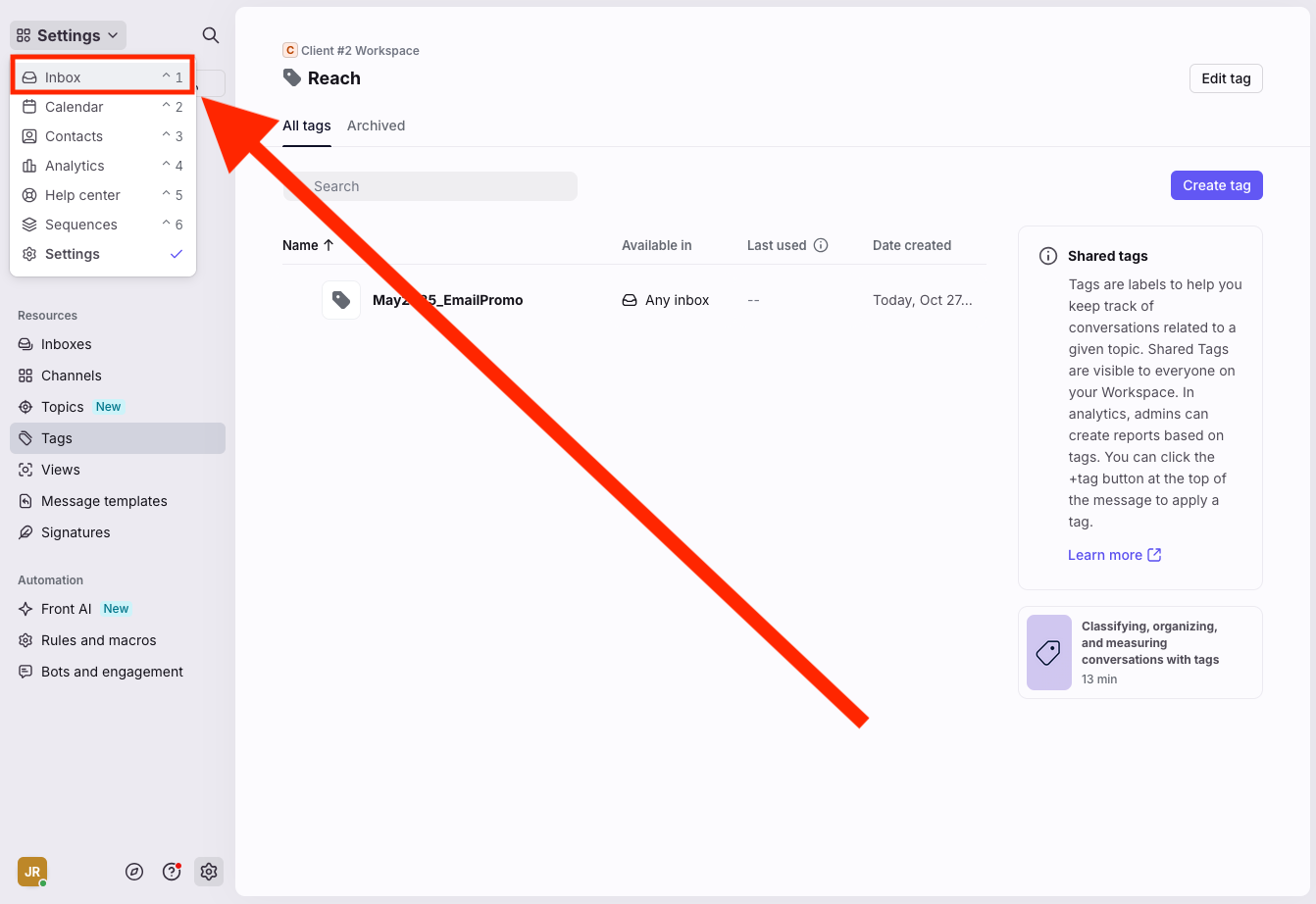The width and height of the screenshot is (1316, 904).
Task: Switch to the Archived tab
Action: click(x=376, y=126)
